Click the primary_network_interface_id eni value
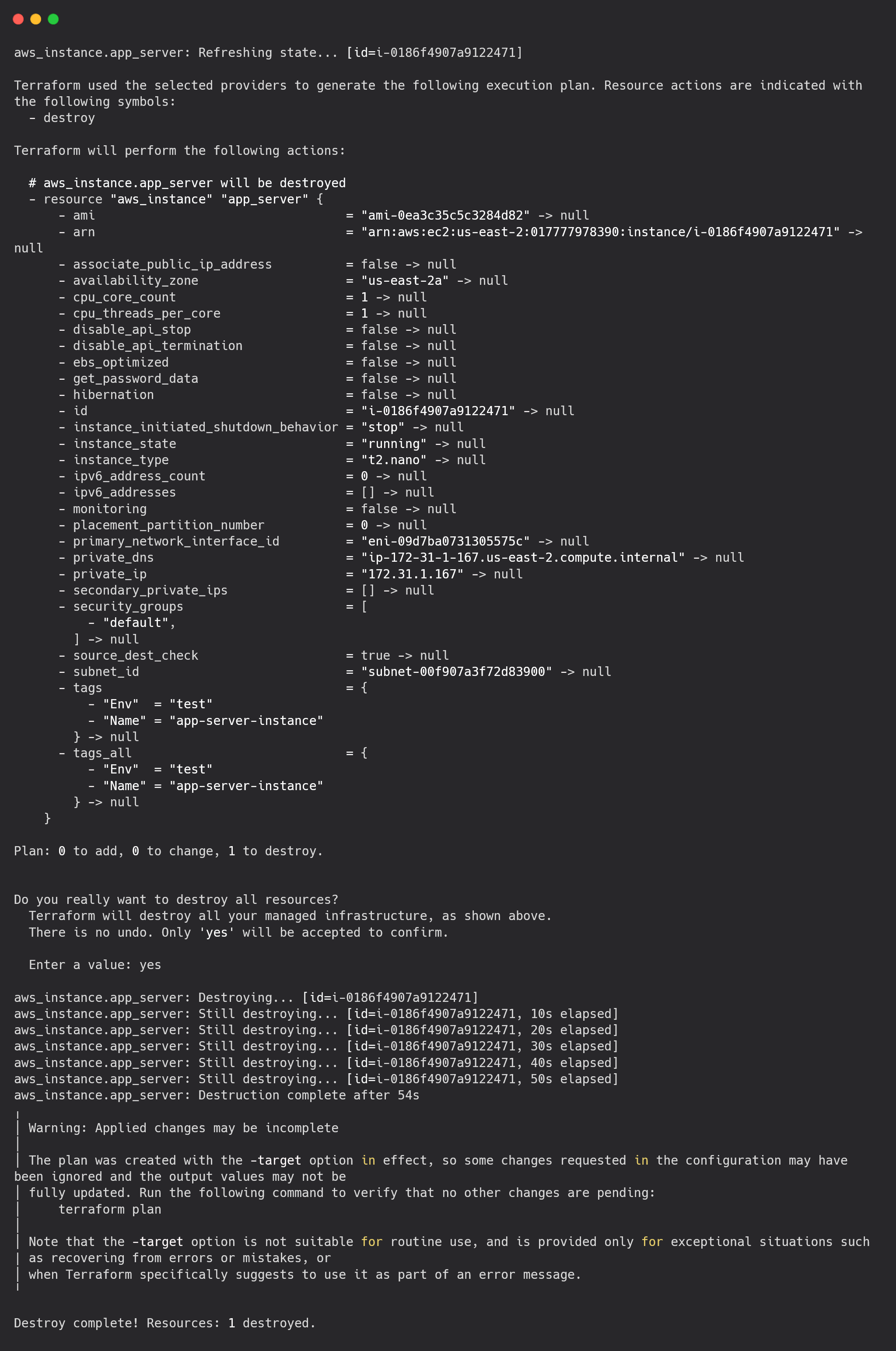This screenshot has height=1351, width=896. [x=445, y=541]
